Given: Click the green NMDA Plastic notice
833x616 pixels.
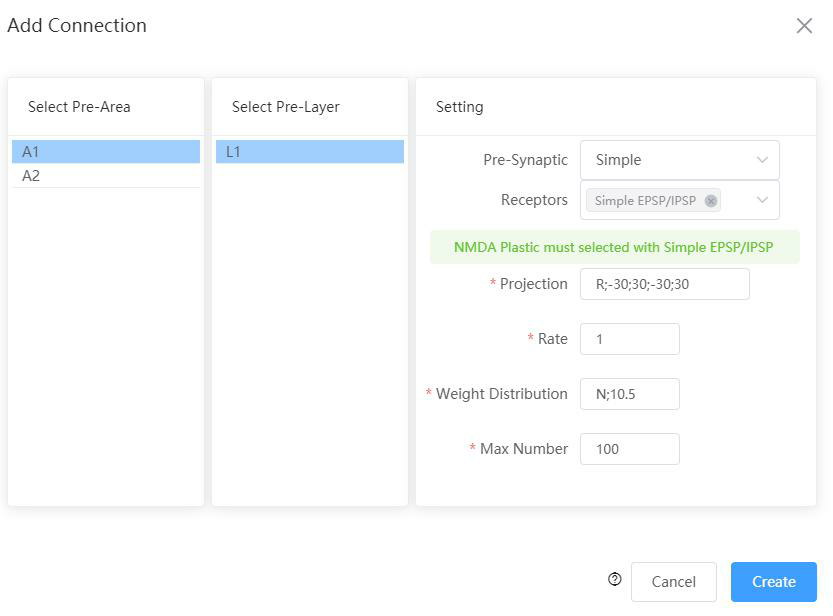Looking at the screenshot, I should point(615,247).
